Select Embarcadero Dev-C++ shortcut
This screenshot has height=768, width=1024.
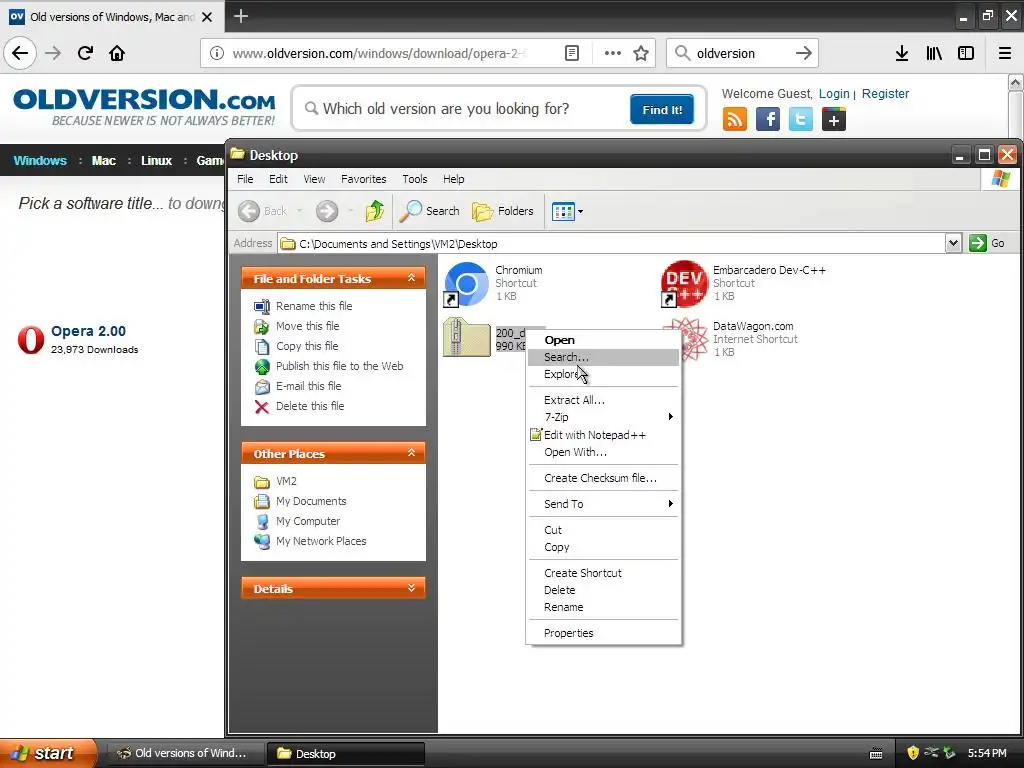(x=684, y=284)
